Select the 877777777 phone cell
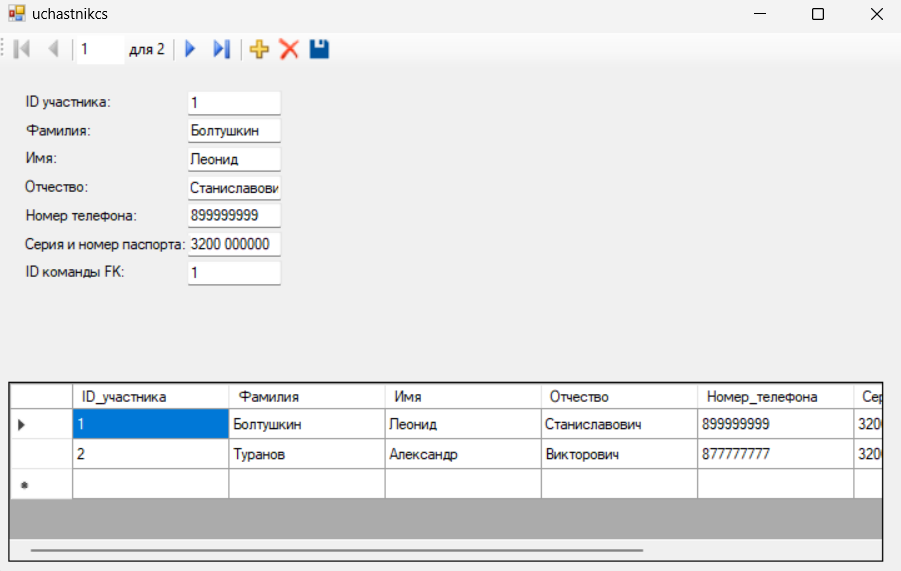The image size is (901, 571). [776, 454]
